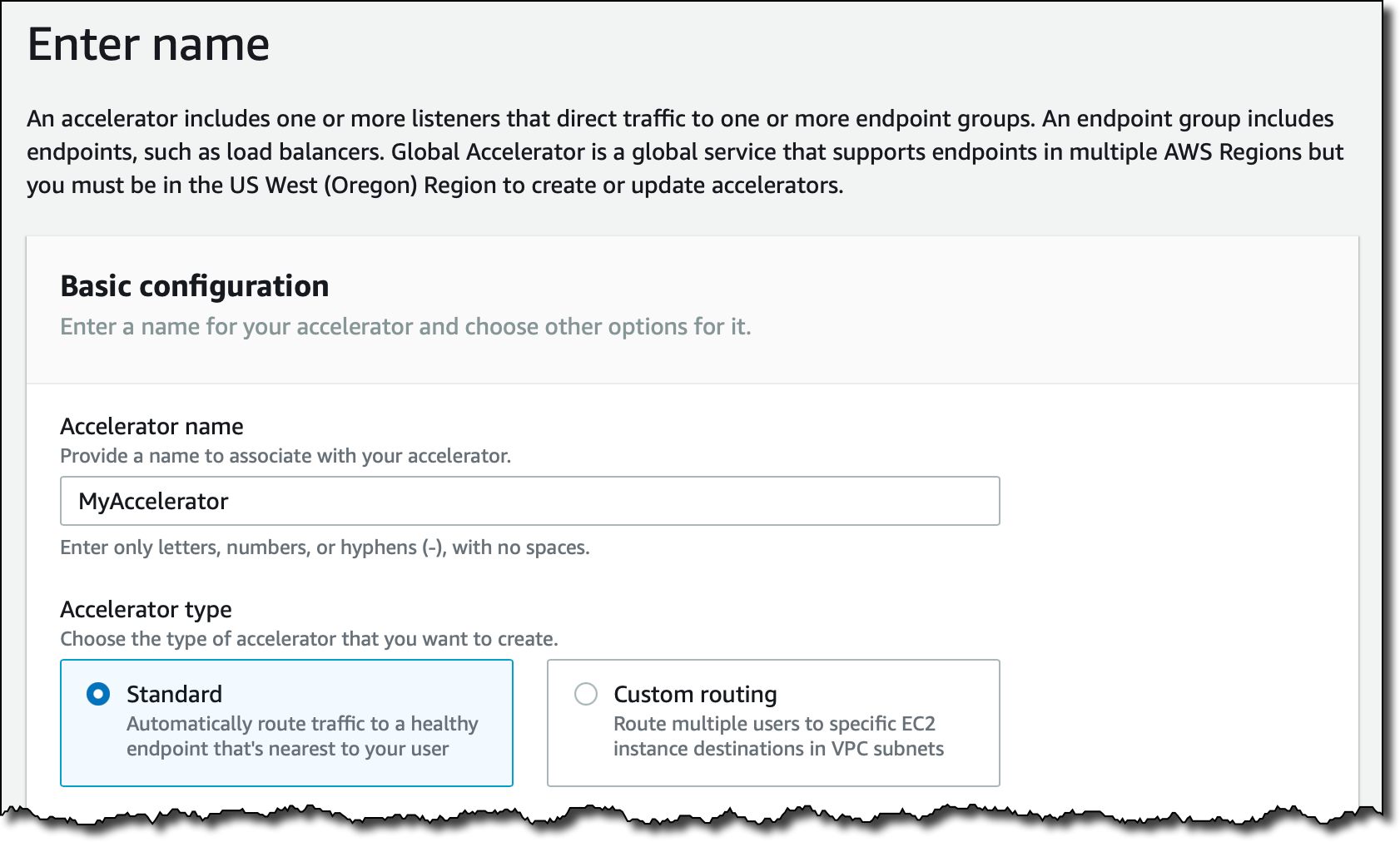The image size is (1400, 842).
Task: Click empty space right of the name field
Action: pyautogui.click(x=1174, y=501)
